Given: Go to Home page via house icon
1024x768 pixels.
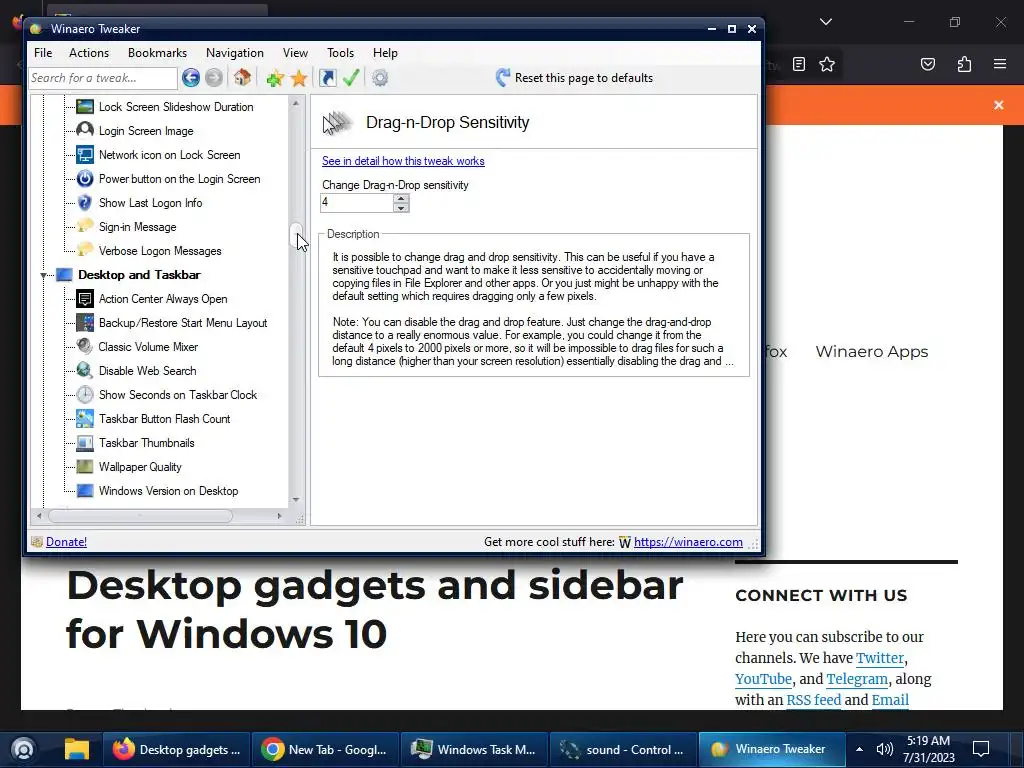Looking at the screenshot, I should click(242, 78).
